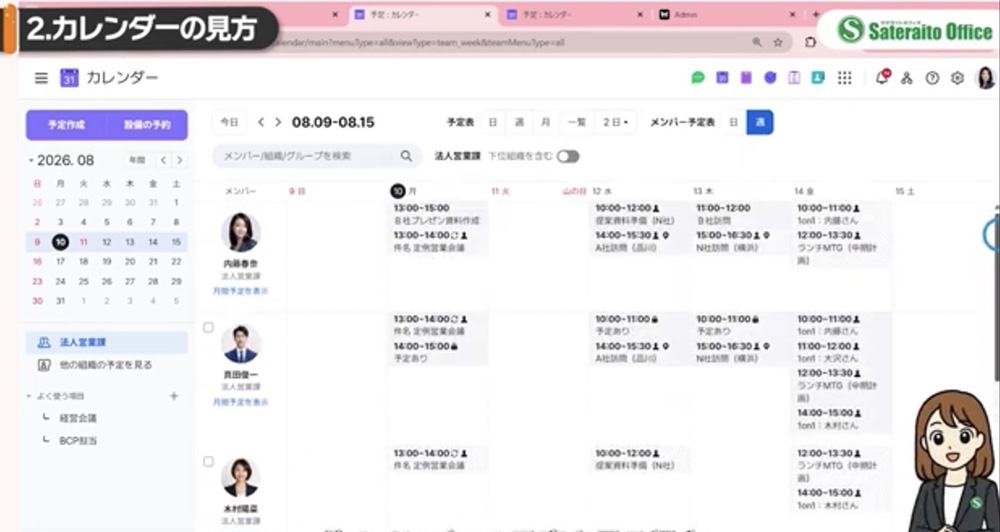1000x532 pixels.
Task: Click the 年間 button
Action: click(137, 160)
